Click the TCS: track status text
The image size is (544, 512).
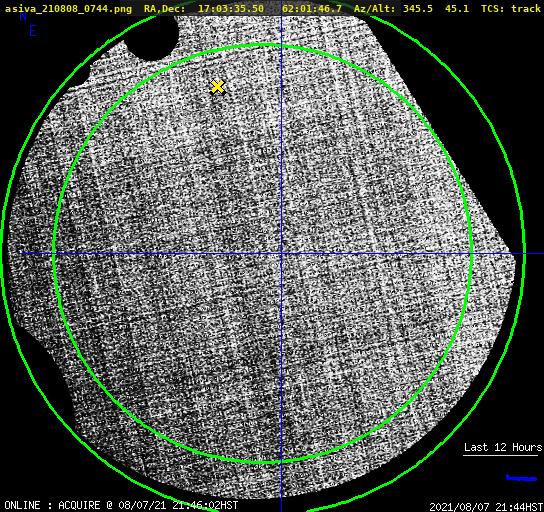tap(511, 9)
